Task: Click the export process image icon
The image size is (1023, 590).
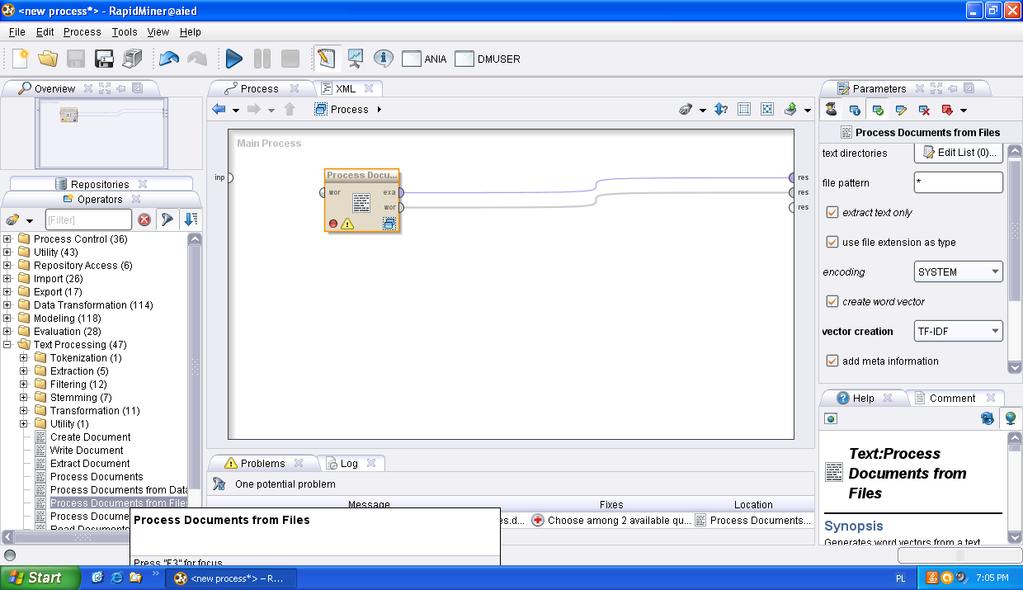Action: coord(790,109)
